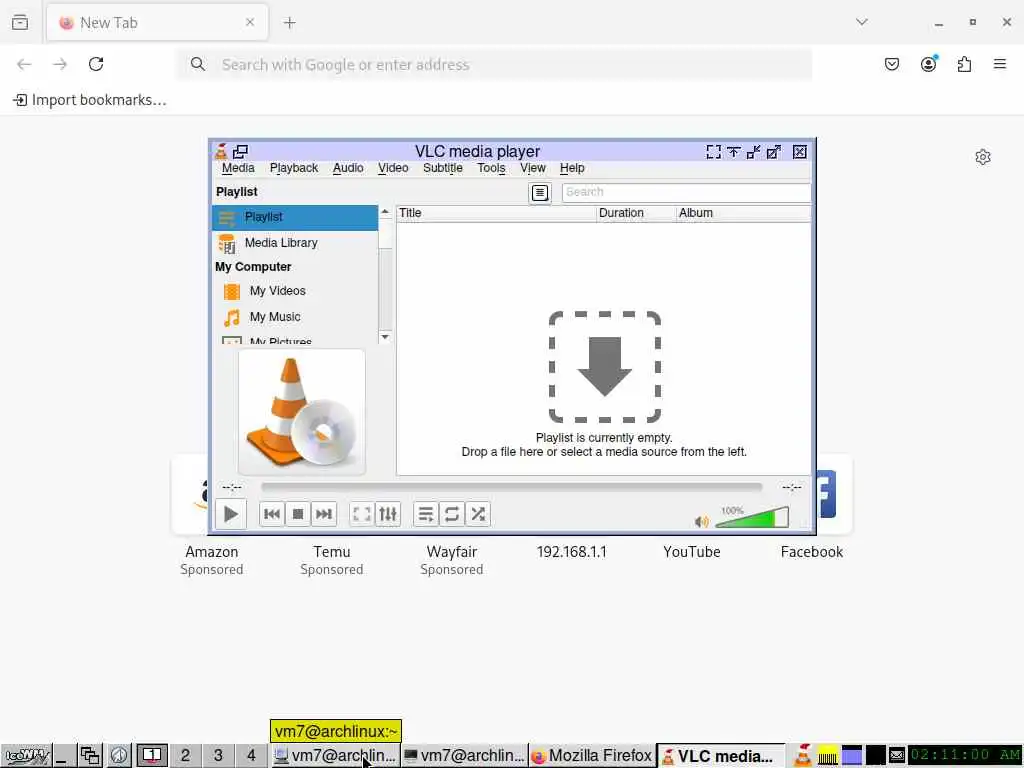Viewport: 1024px width, 768px height.
Task: Toggle VLC fullscreen video button
Action: pos(362,514)
